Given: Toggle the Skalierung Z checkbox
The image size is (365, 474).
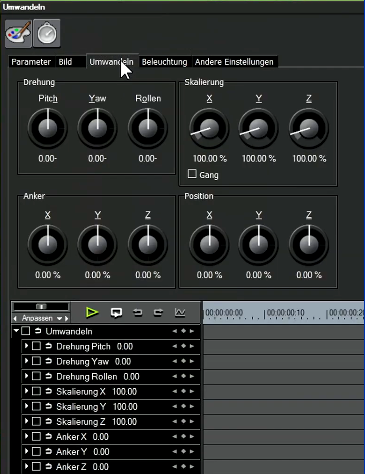Looking at the screenshot, I should pos(36,421).
